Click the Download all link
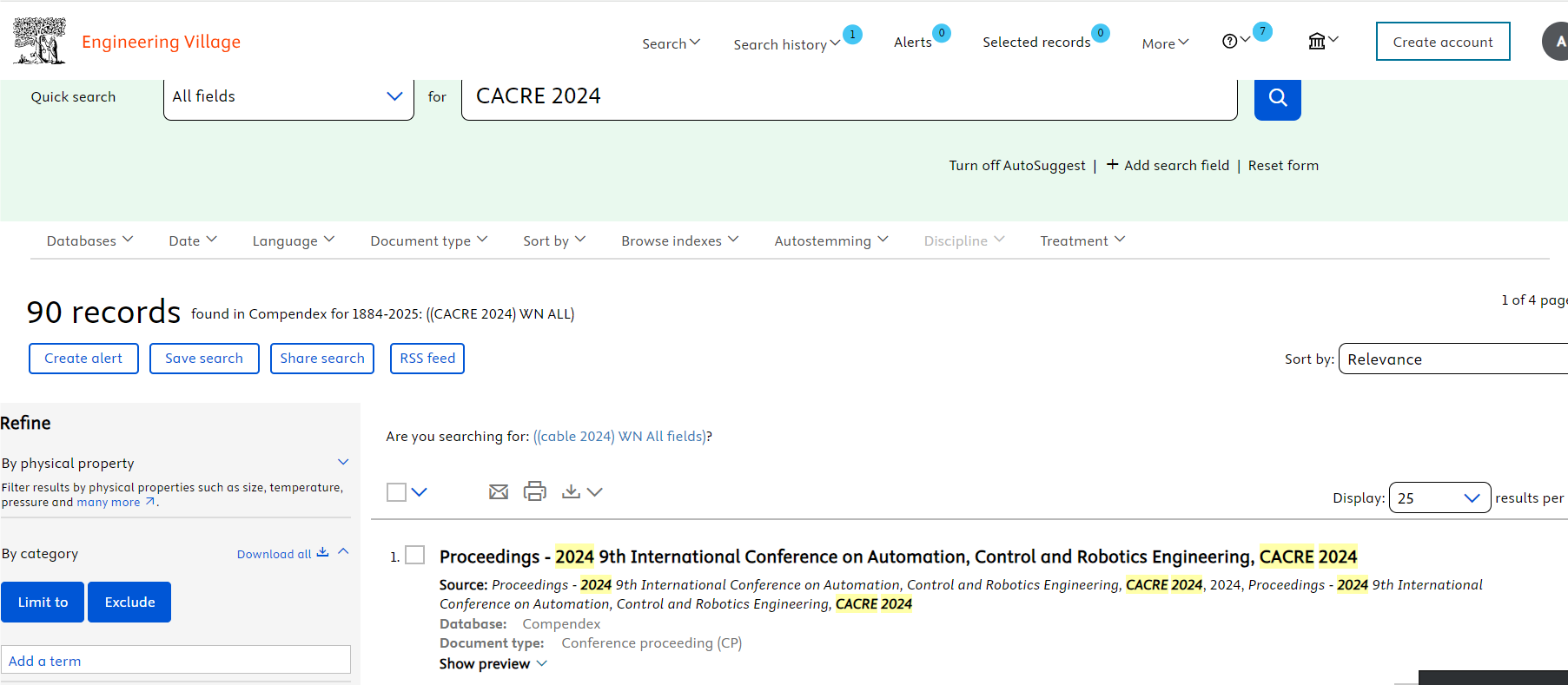1568x685 pixels. pyautogui.click(x=274, y=554)
